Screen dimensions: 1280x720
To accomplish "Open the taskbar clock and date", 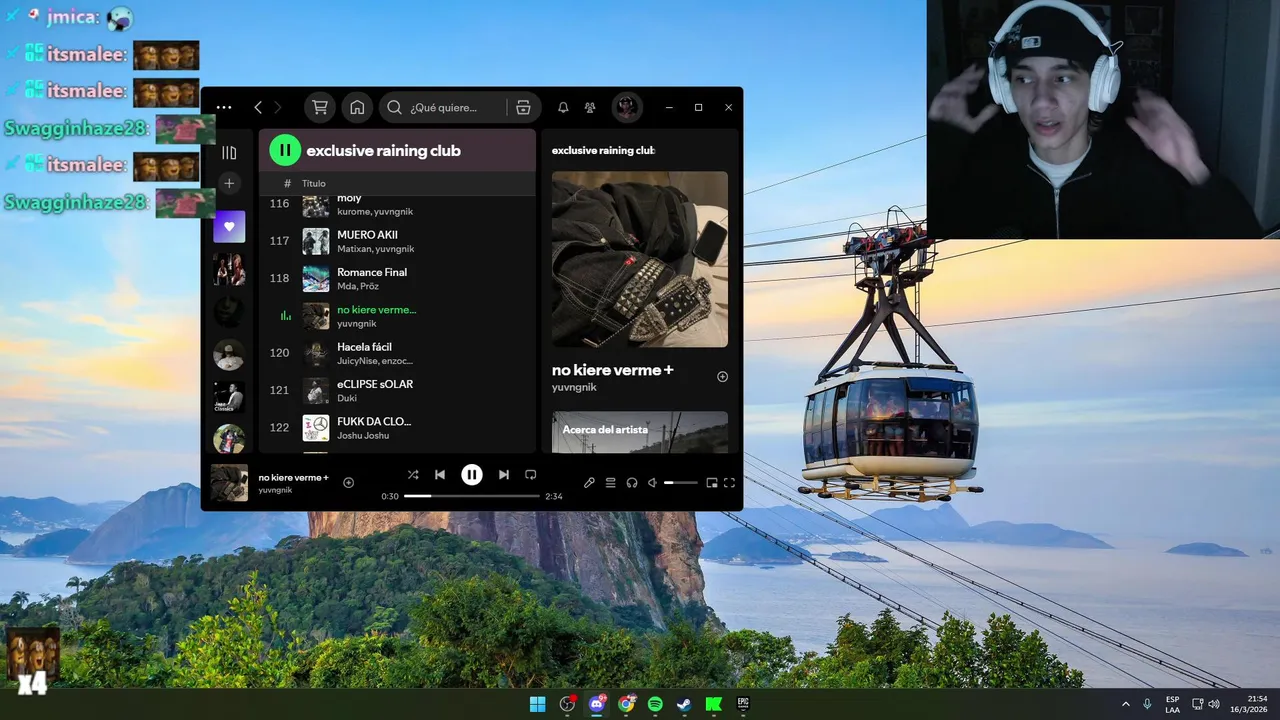I will click(1250, 704).
